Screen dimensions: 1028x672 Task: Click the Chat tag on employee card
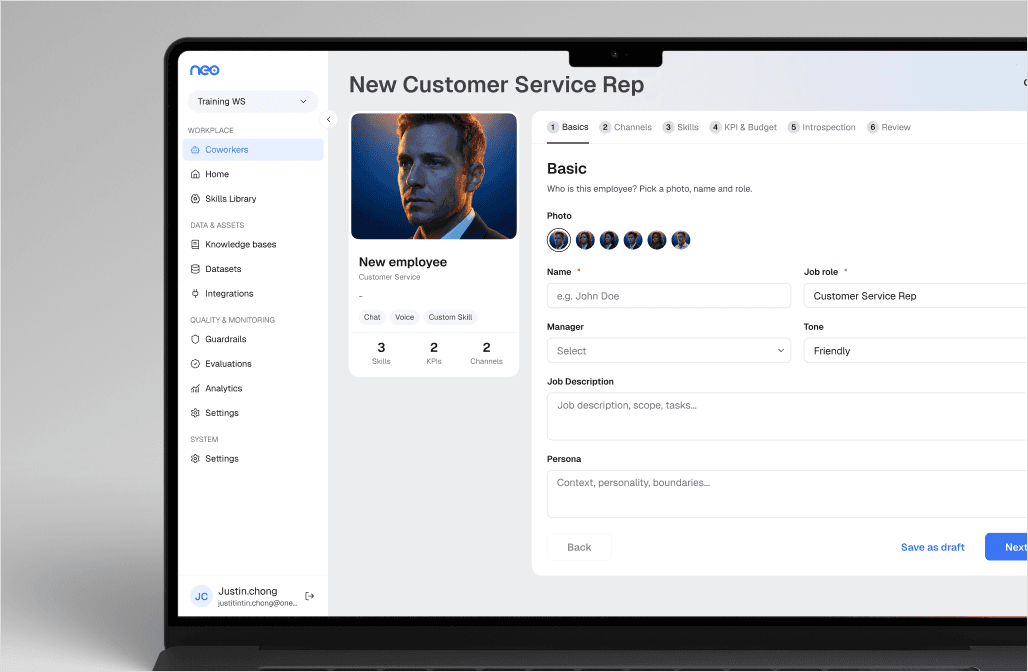tap(372, 317)
